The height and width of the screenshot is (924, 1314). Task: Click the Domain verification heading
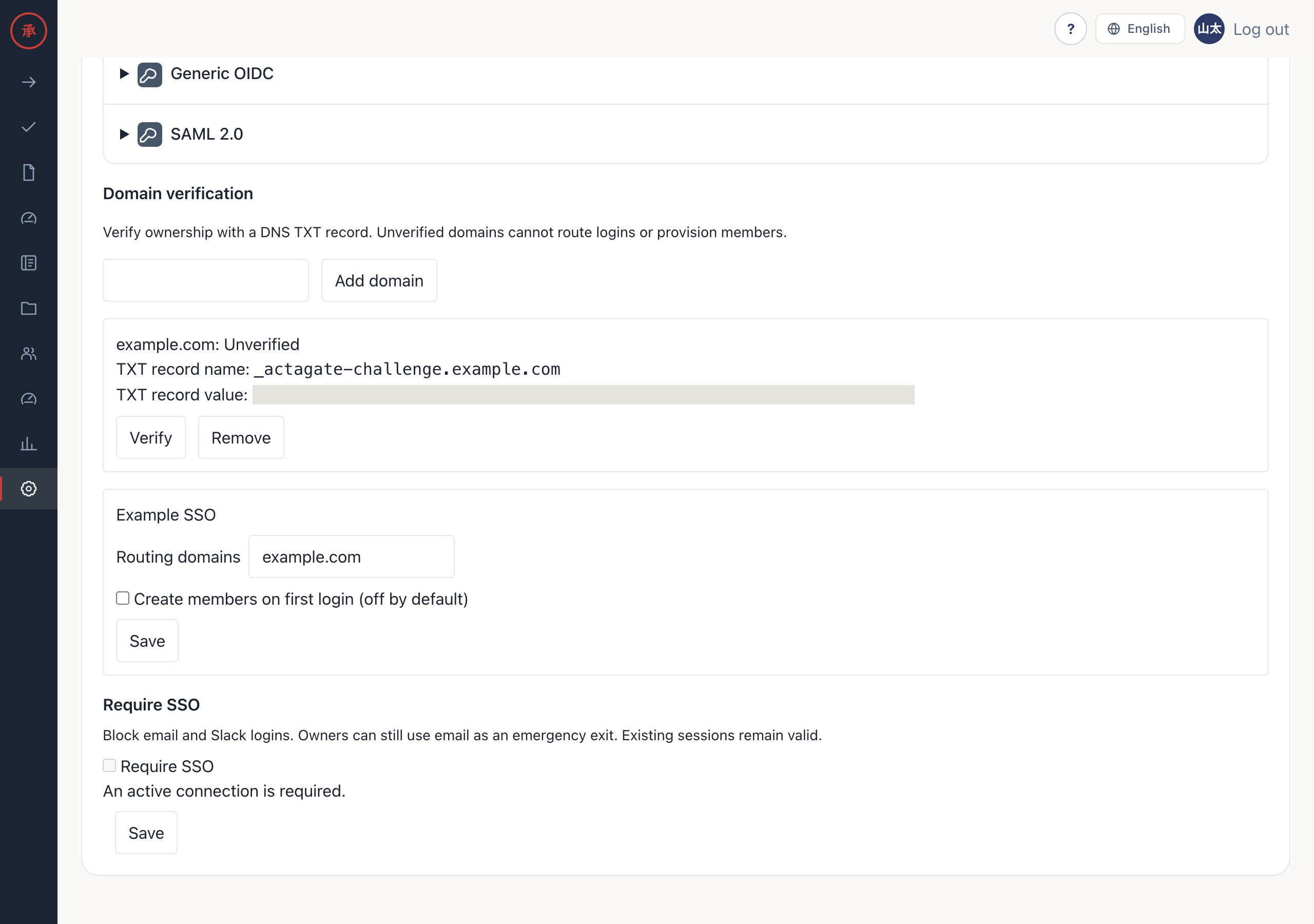click(178, 194)
